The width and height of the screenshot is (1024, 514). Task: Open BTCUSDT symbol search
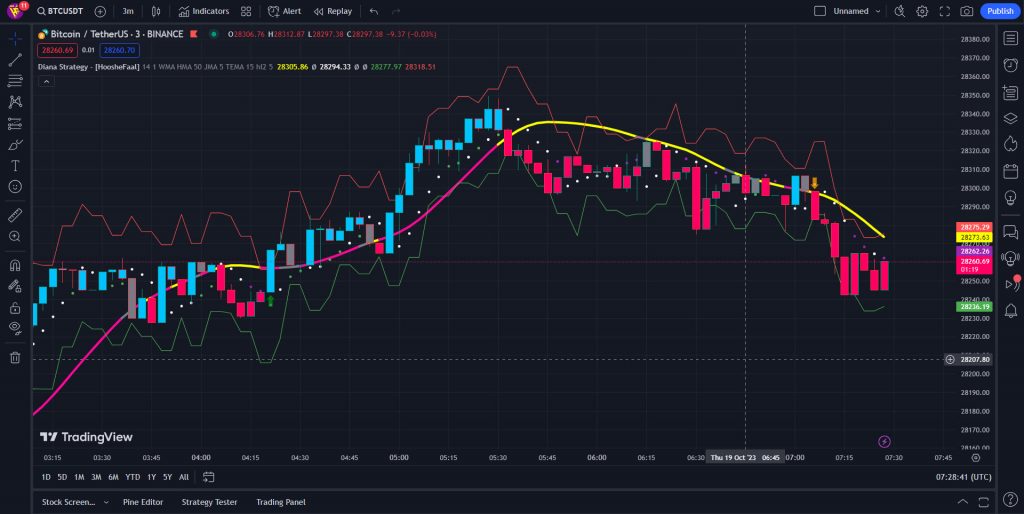coord(61,11)
